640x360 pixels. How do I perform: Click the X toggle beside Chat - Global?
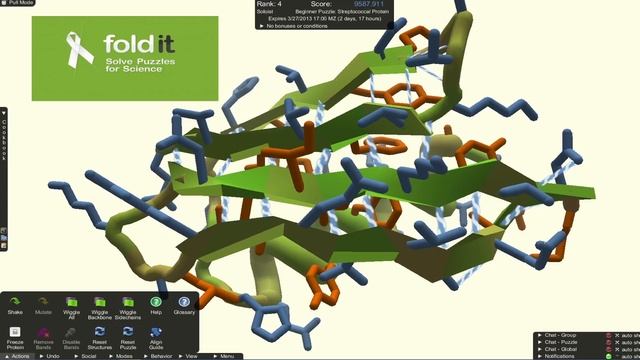click(617, 349)
